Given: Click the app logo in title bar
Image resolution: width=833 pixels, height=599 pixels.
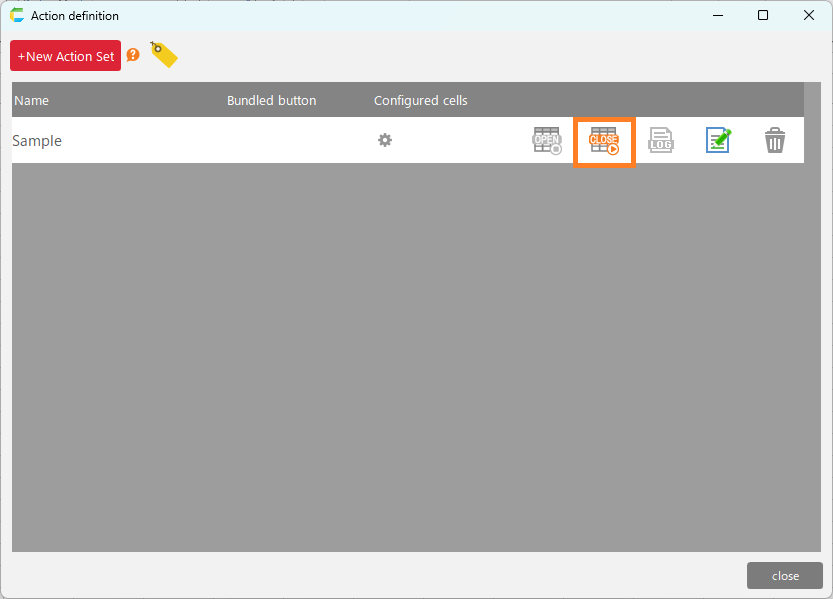Looking at the screenshot, I should (x=17, y=15).
